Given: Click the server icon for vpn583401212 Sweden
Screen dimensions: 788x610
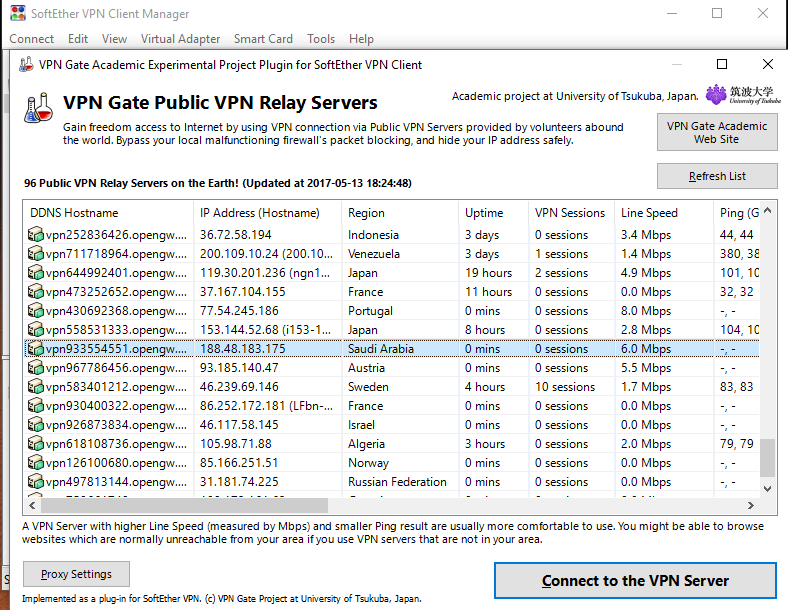Looking at the screenshot, I should click(36, 387).
